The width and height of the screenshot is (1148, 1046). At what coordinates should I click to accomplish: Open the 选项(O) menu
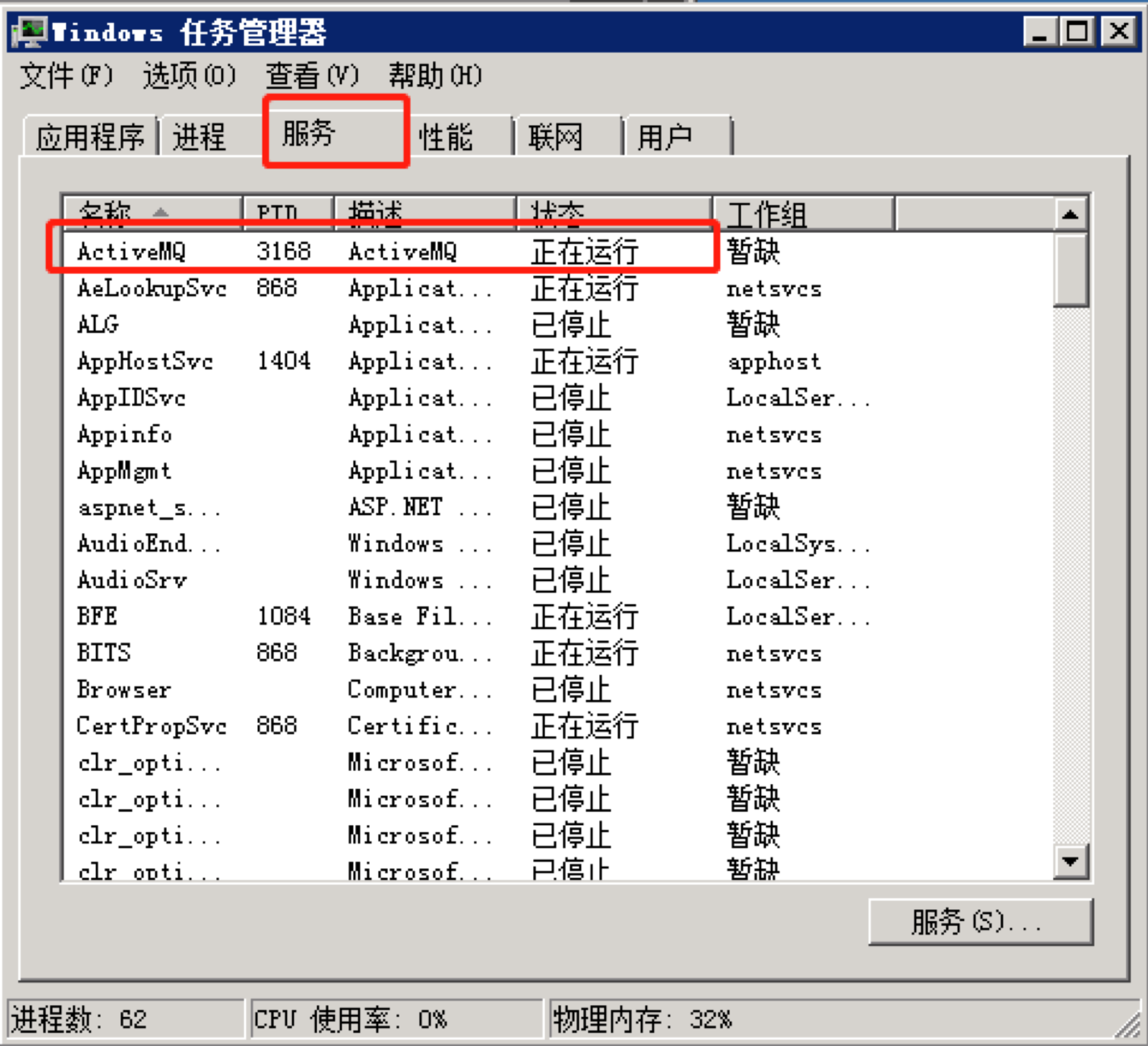click(189, 76)
